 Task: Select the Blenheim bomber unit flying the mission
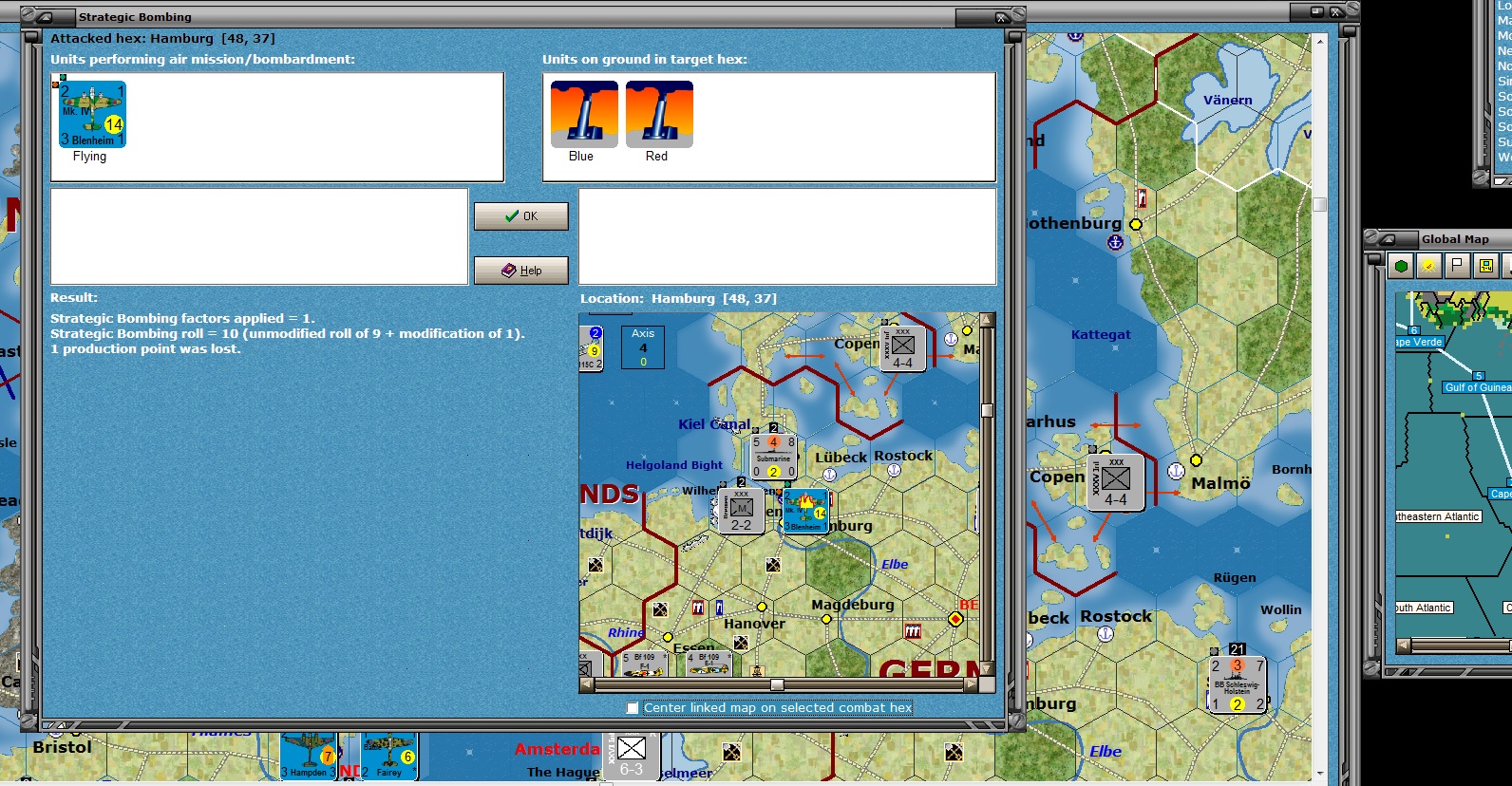(x=92, y=114)
